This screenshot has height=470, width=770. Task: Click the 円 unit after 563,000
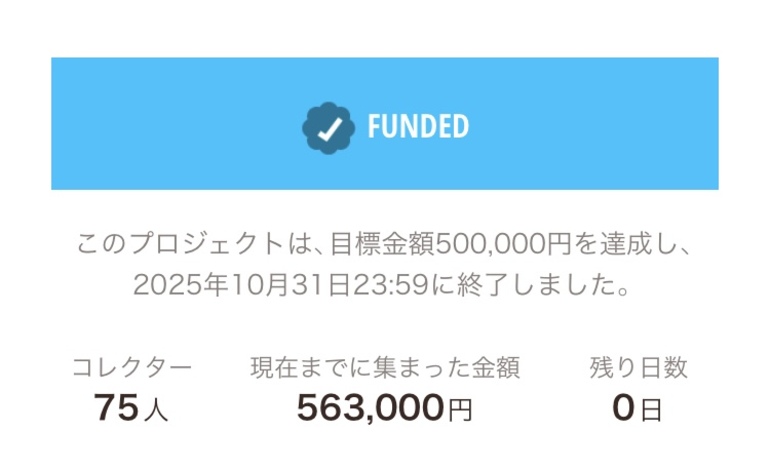tap(460, 410)
